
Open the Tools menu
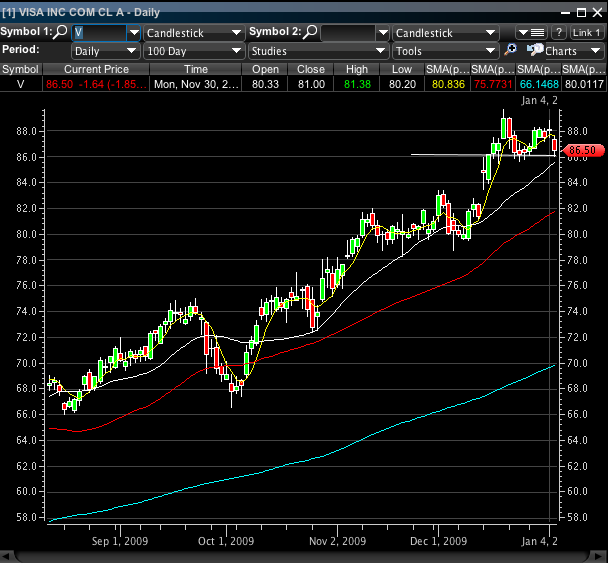444,50
